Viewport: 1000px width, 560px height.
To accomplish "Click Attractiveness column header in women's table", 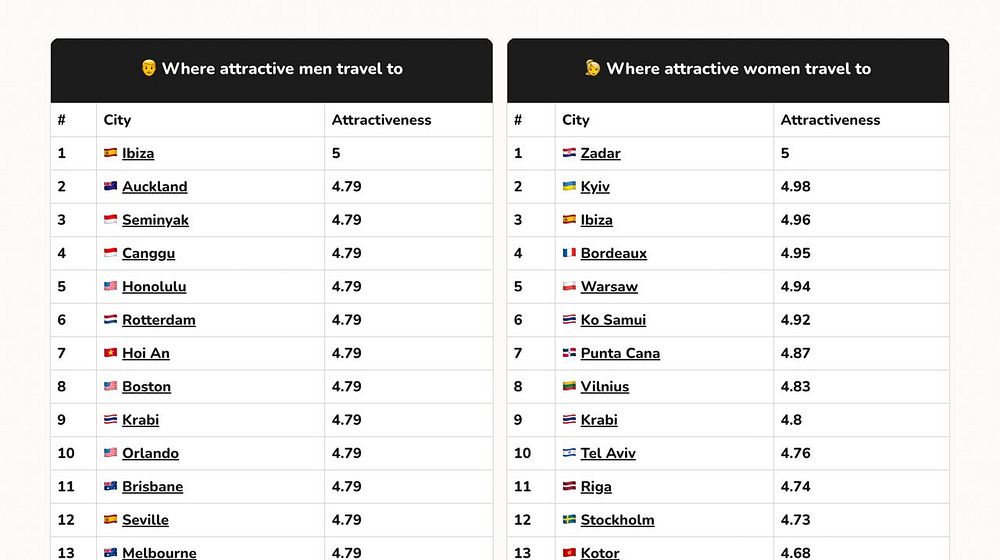I will pos(830,120).
